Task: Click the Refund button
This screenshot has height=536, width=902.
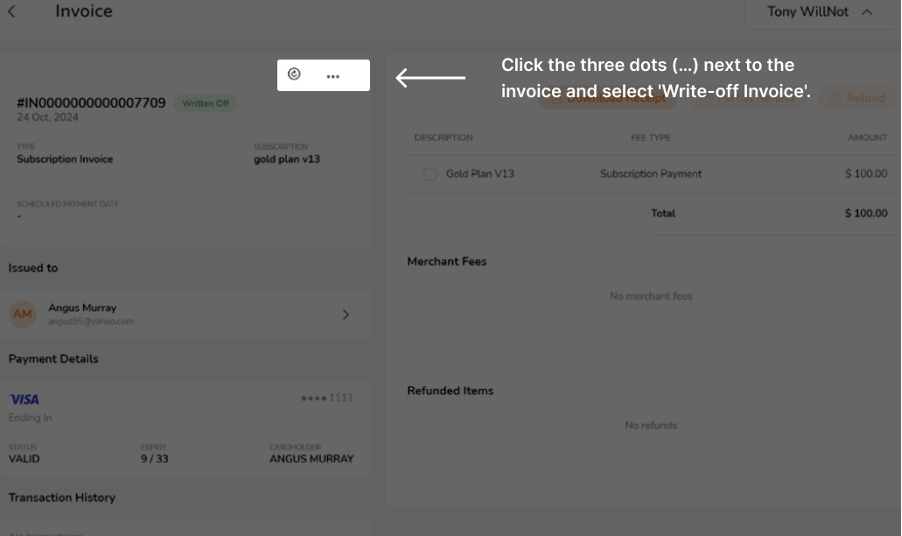Action: [858, 98]
